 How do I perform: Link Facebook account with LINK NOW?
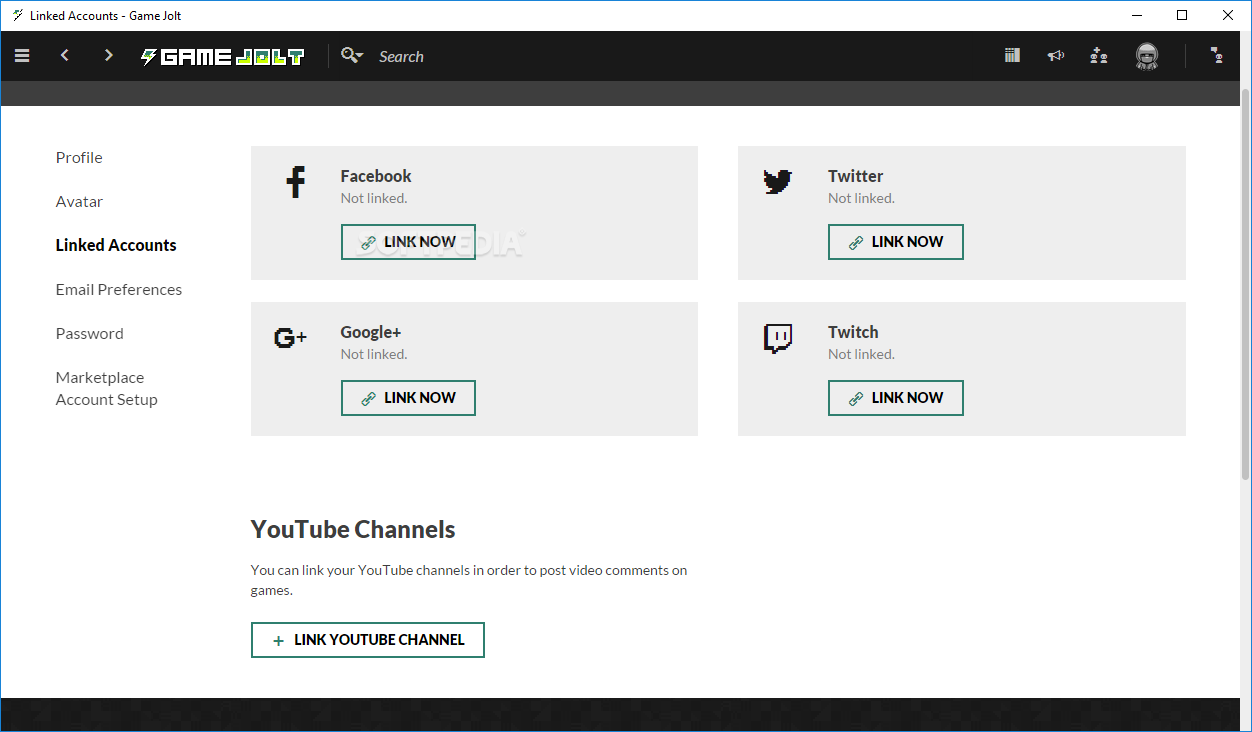click(x=408, y=242)
